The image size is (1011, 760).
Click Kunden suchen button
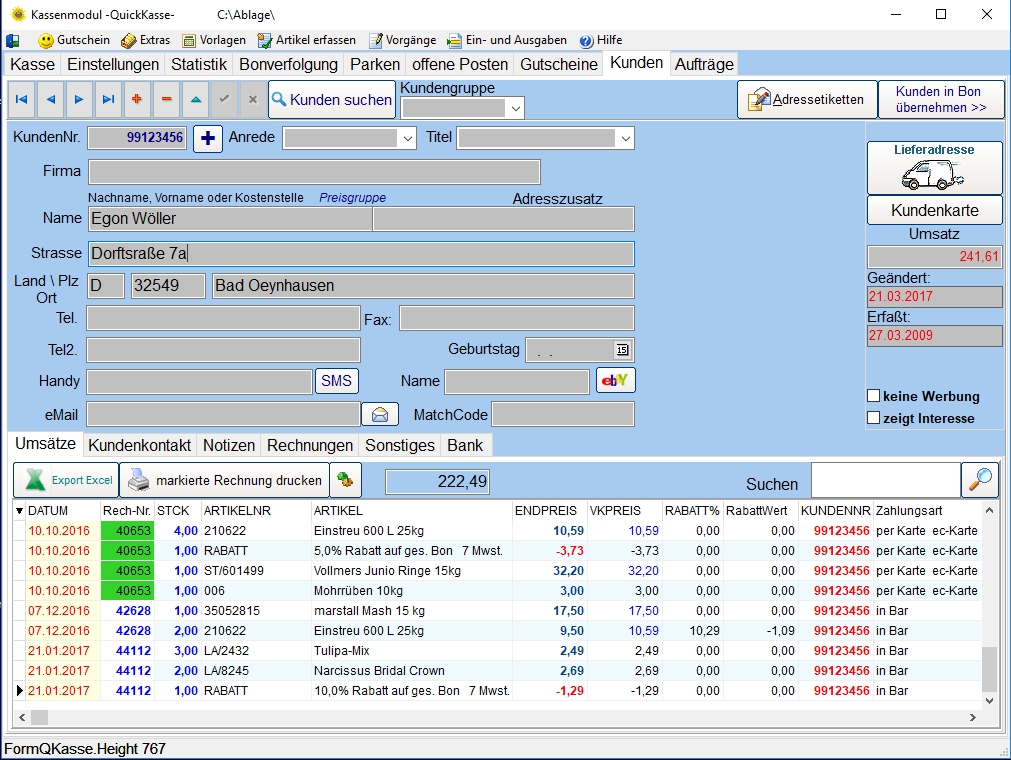point(332,99)
